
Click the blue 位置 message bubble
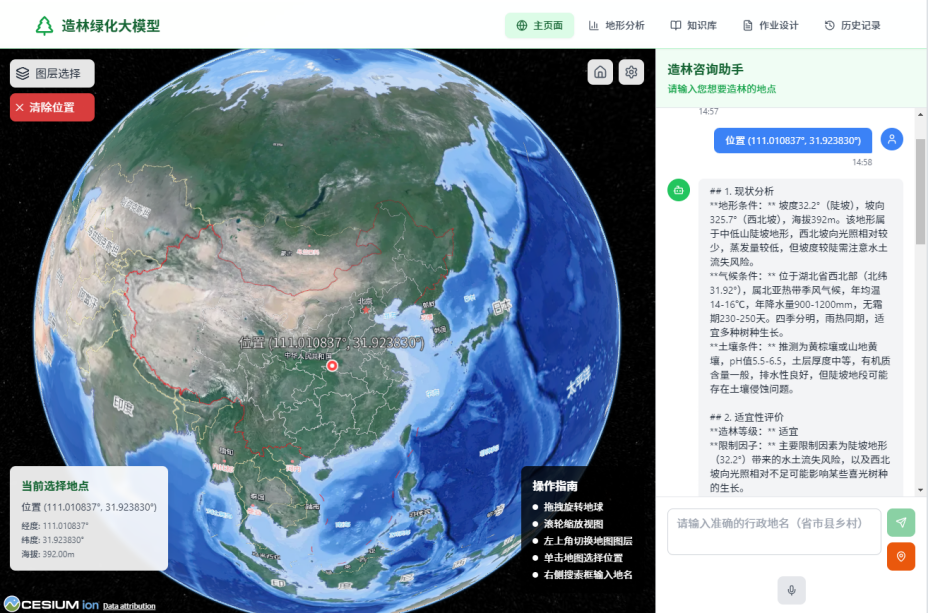pyautogui.click(x=792, y=140)
